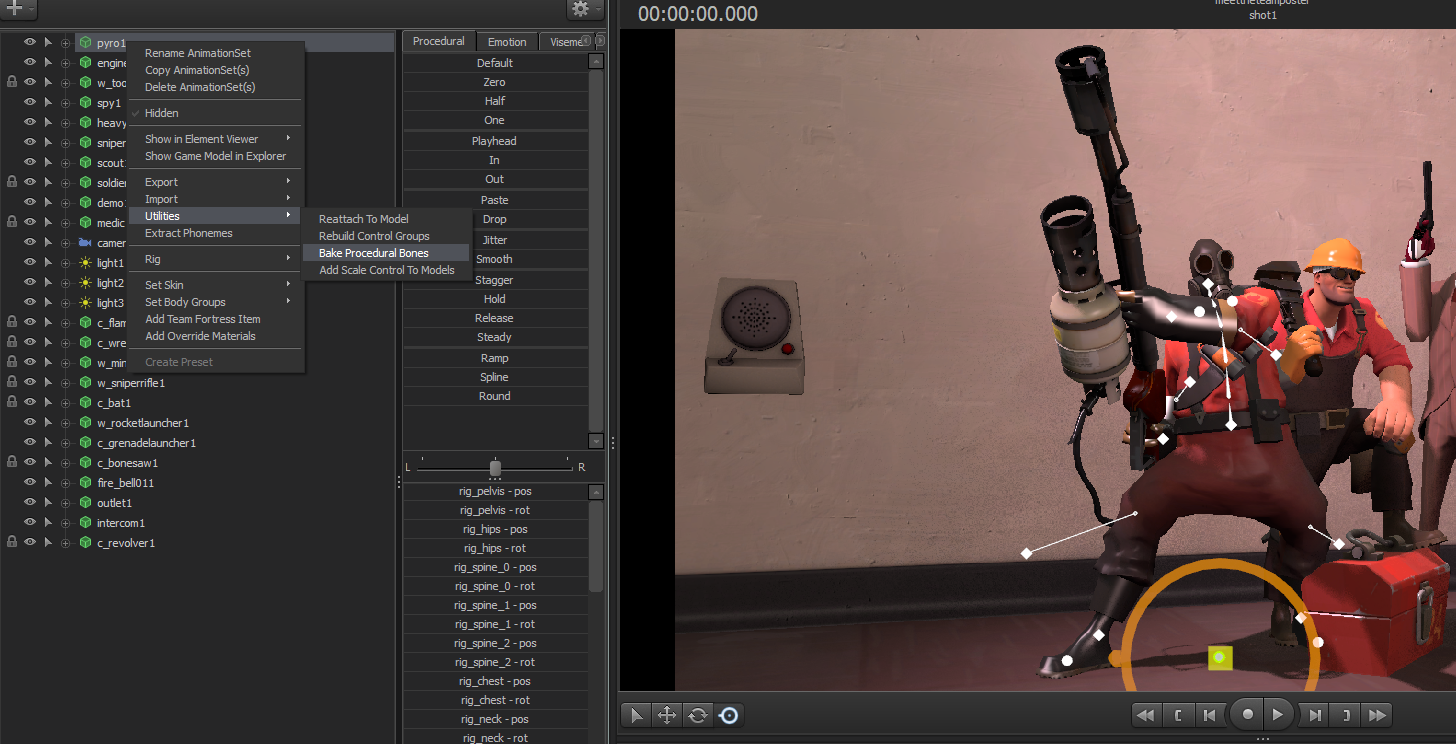Select the rig_pelvis - pos control
The height and width of the screenshot is (744, 1456).
[495, 491]
